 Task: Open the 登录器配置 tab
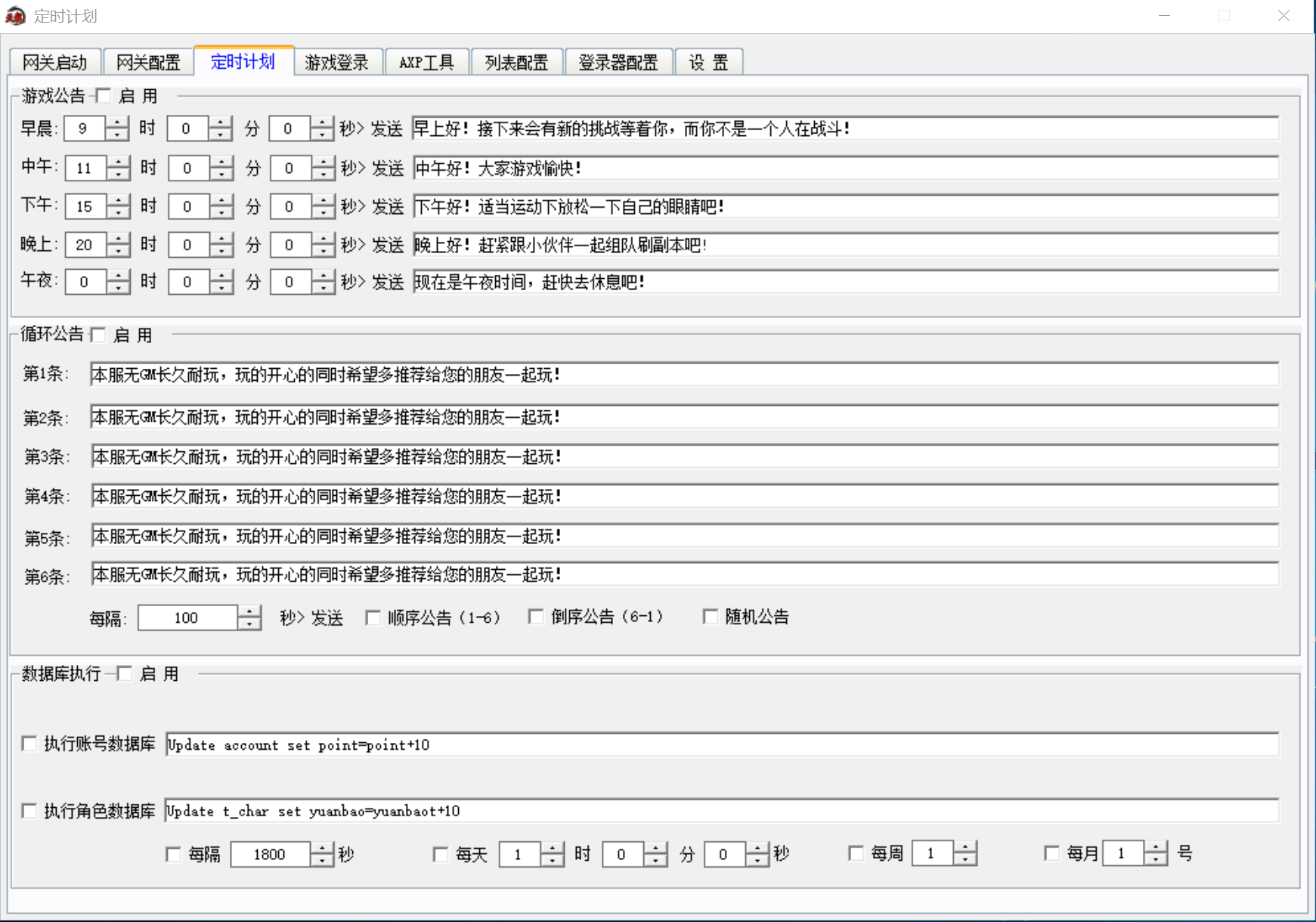(x=618, y=62)
